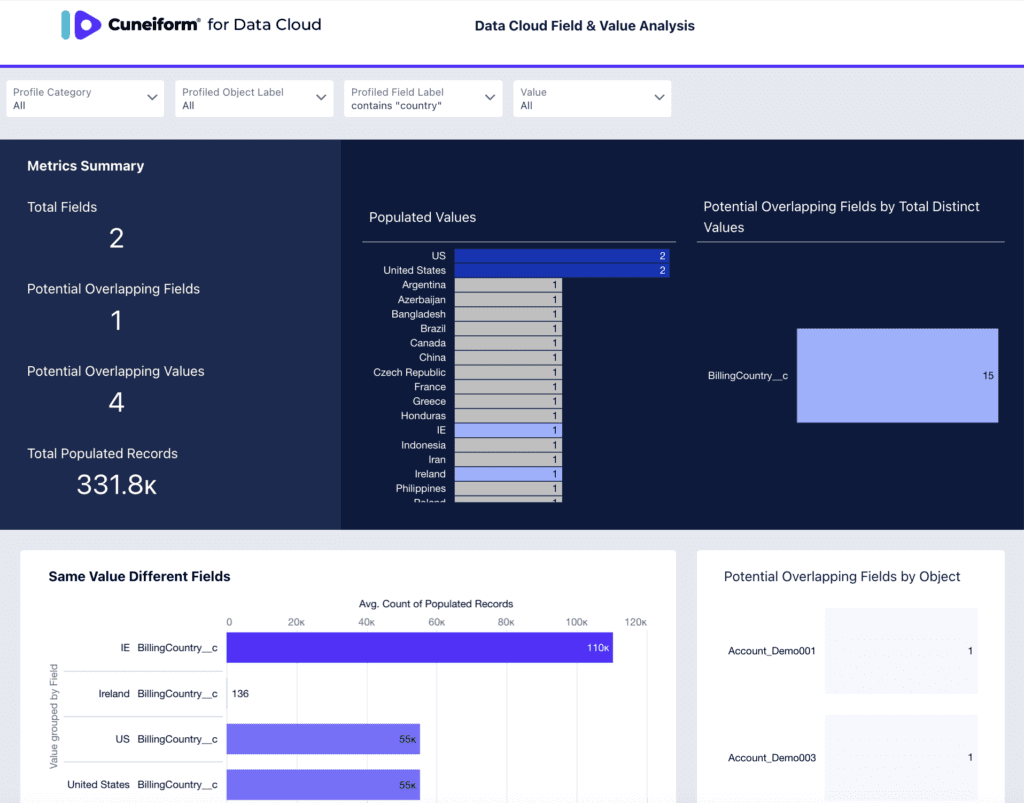Click the Data Cloud Field & Value Analysis title
The width and height of the screenshot is (1024, 803).
click(x=584, y=26)
